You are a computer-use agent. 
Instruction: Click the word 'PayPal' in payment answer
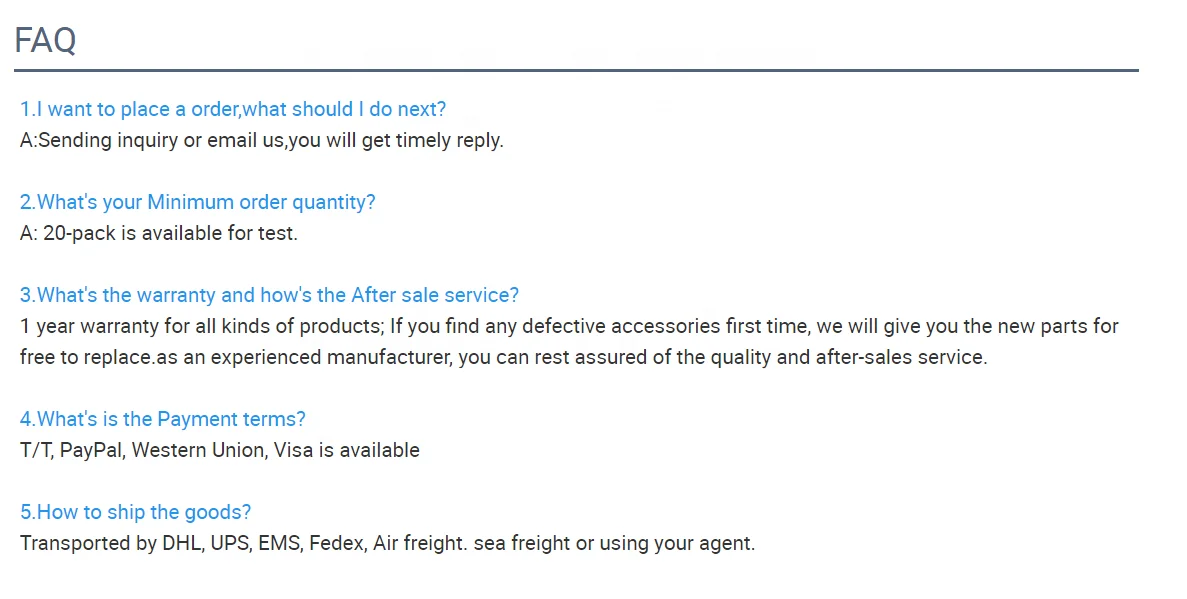(92, 450)
